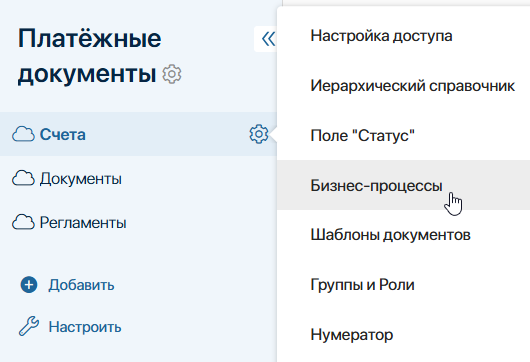Click cloud icon beside Регламенты

(23, 222)
